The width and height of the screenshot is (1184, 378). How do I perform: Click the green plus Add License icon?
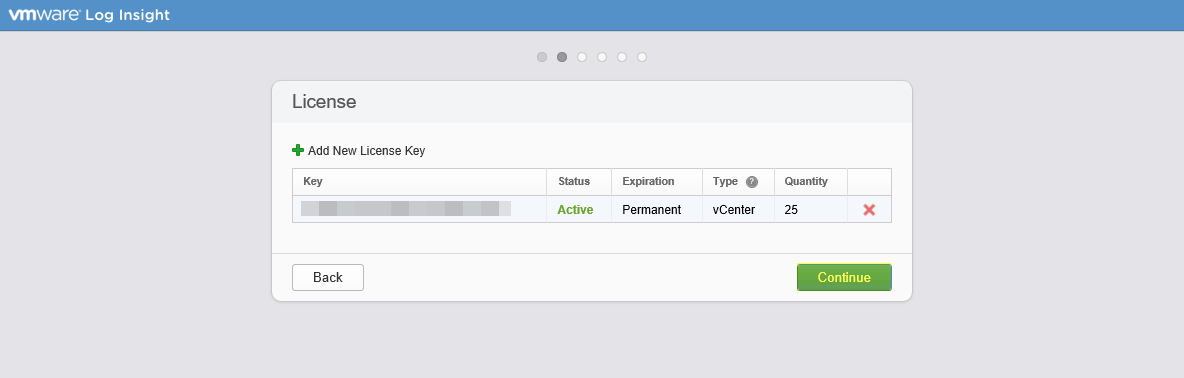(298, 150)
